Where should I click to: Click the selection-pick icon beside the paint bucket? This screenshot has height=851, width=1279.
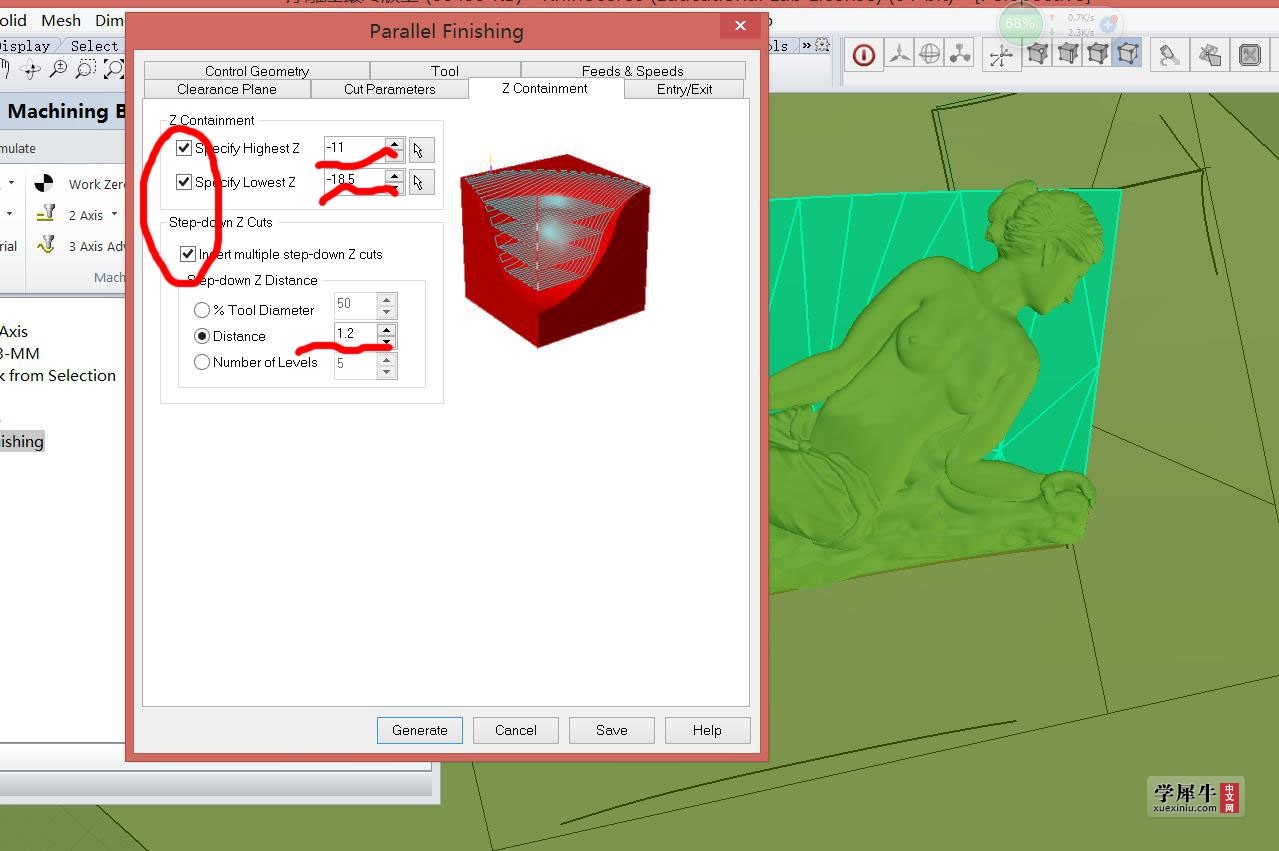[1209, 55]
